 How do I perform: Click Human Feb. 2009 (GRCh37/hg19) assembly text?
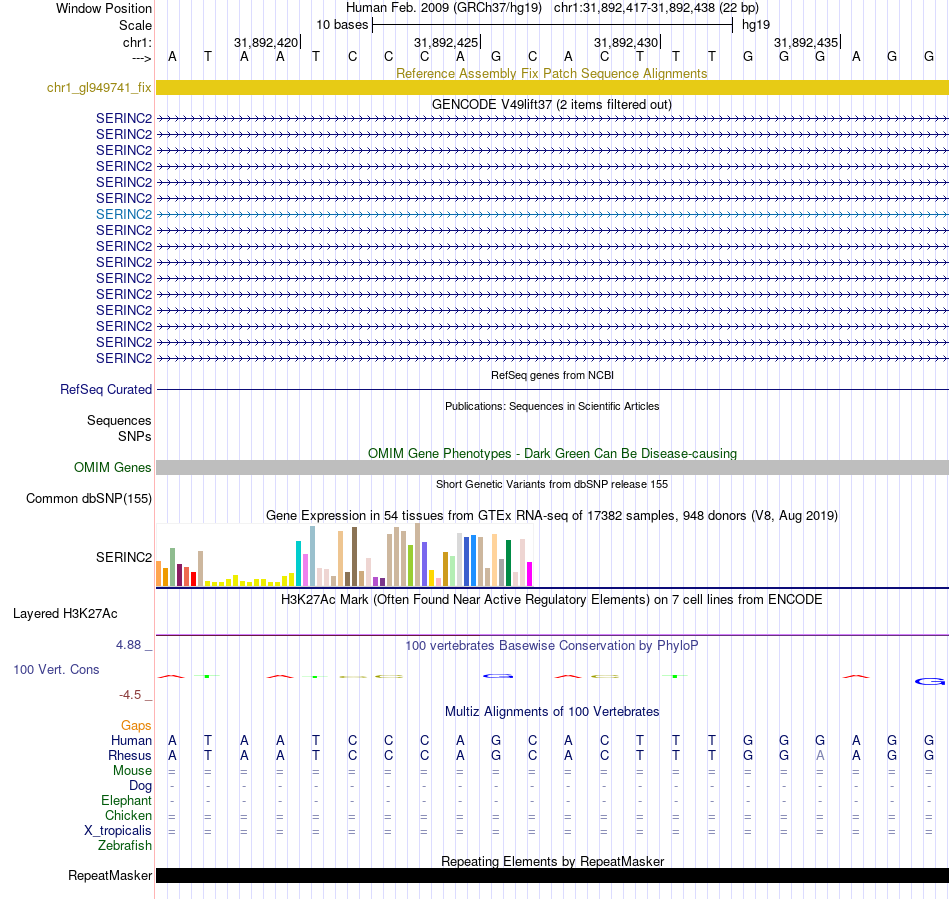[443, 8]
